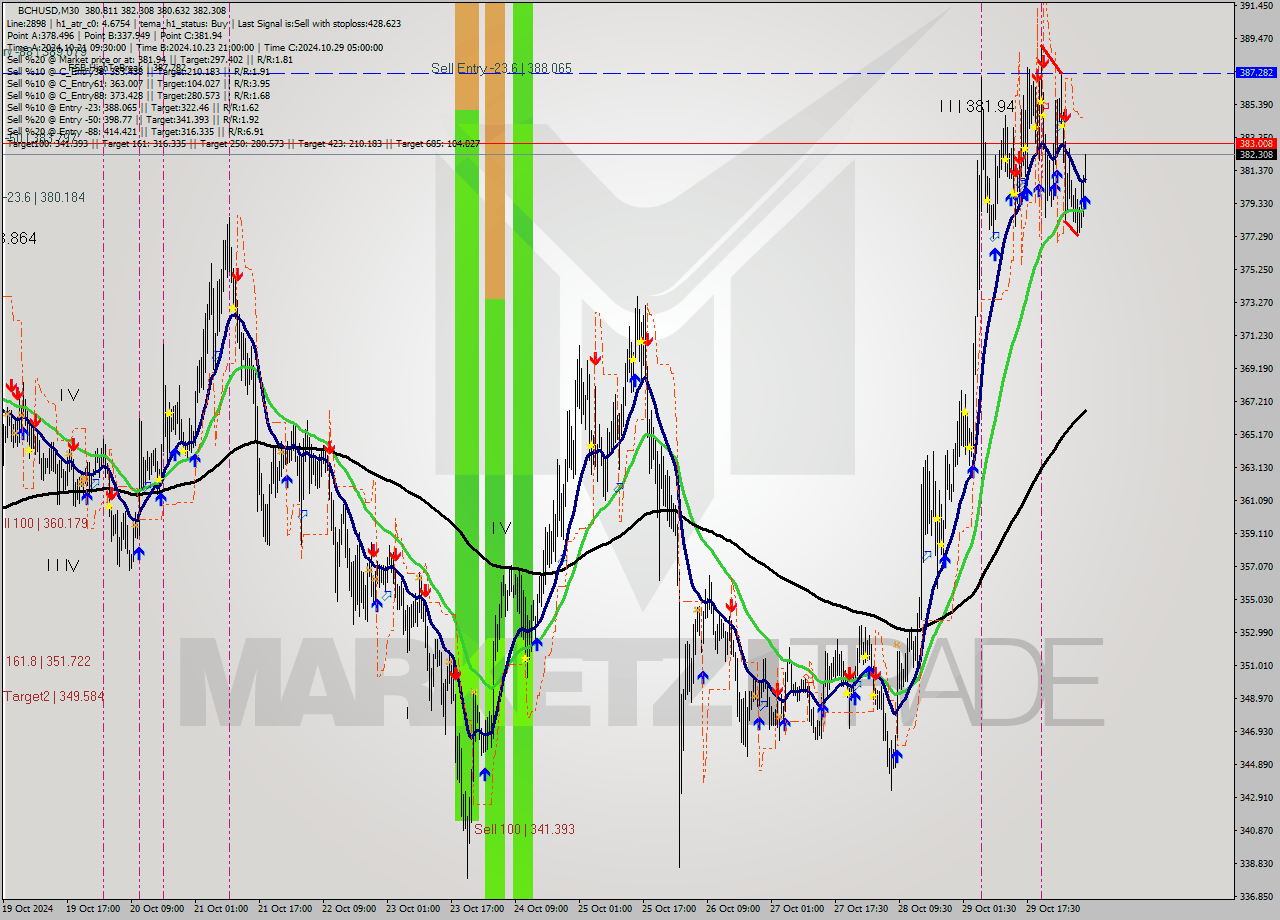Click the '29 Oct 17:30' time axis label
Viewport: 1280px width, 920px height.
(x=1054, y=909)
